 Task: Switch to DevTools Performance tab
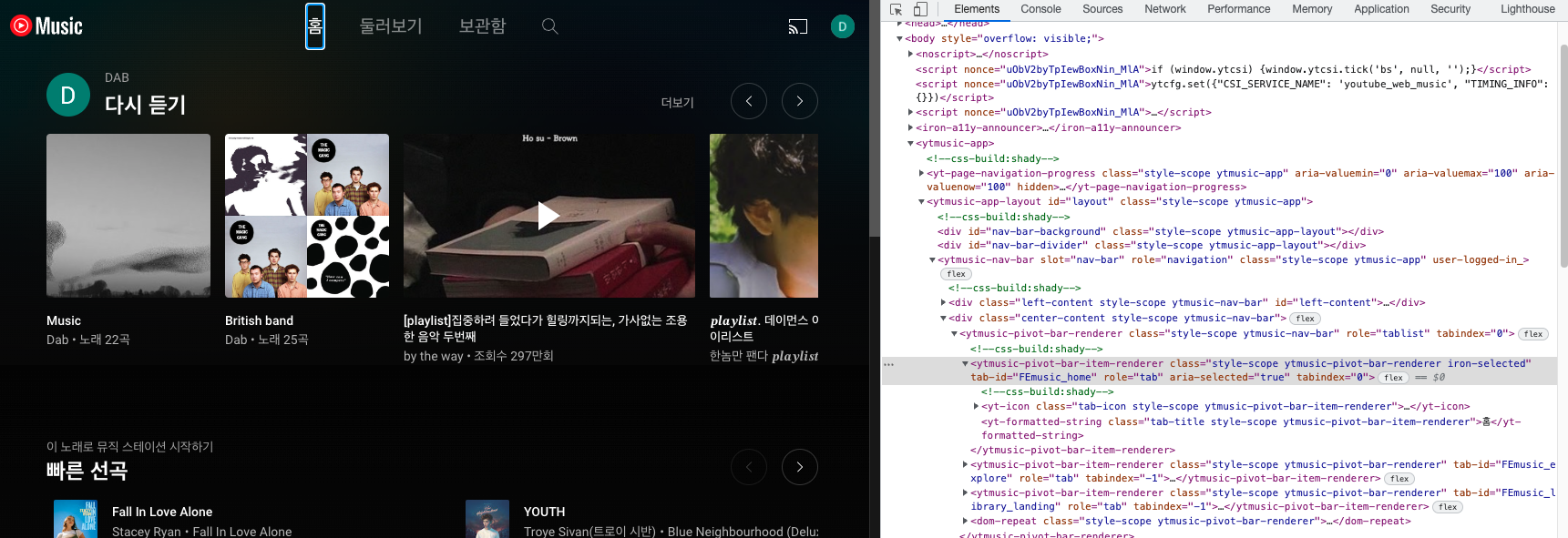click(x=1238, y=9)
